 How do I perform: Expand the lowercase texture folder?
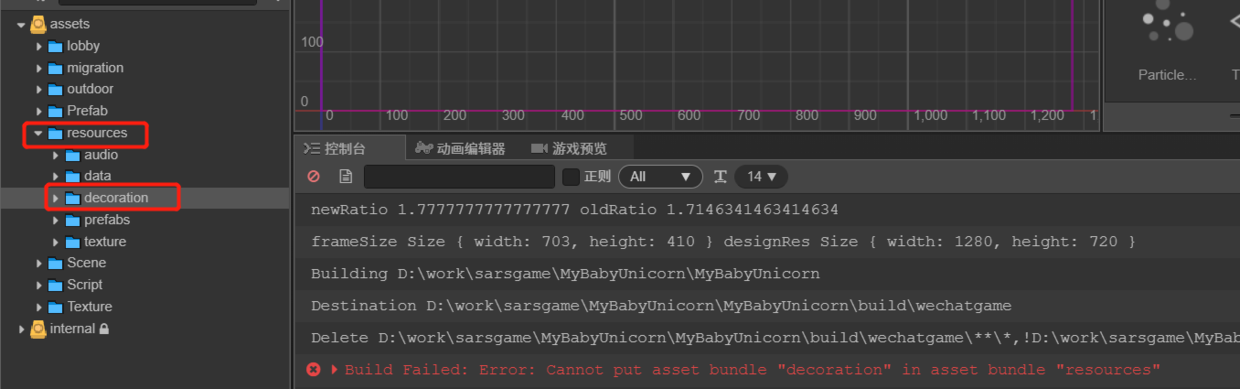pyautogui.click(x=56, y=242)
